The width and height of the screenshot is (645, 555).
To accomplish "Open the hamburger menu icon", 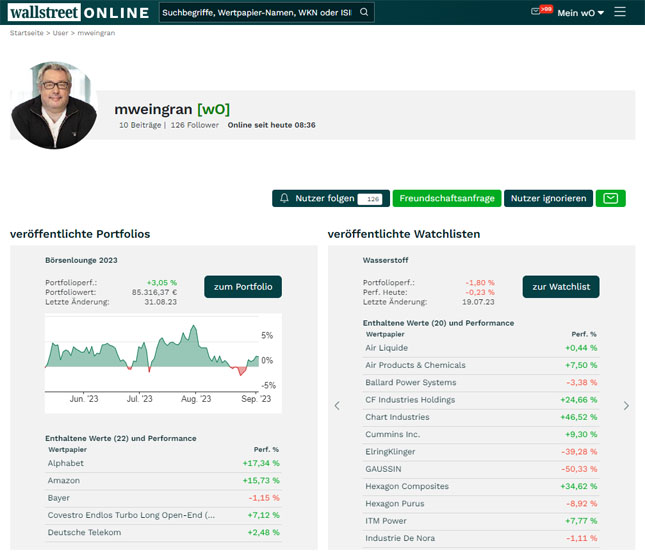I will 620,12.
